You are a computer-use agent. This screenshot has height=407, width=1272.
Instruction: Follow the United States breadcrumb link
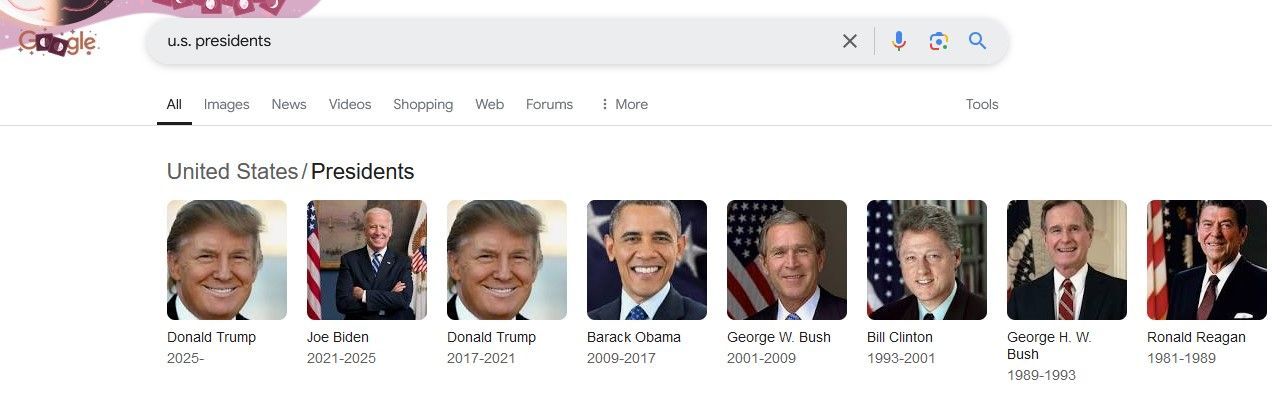point(232,171)
